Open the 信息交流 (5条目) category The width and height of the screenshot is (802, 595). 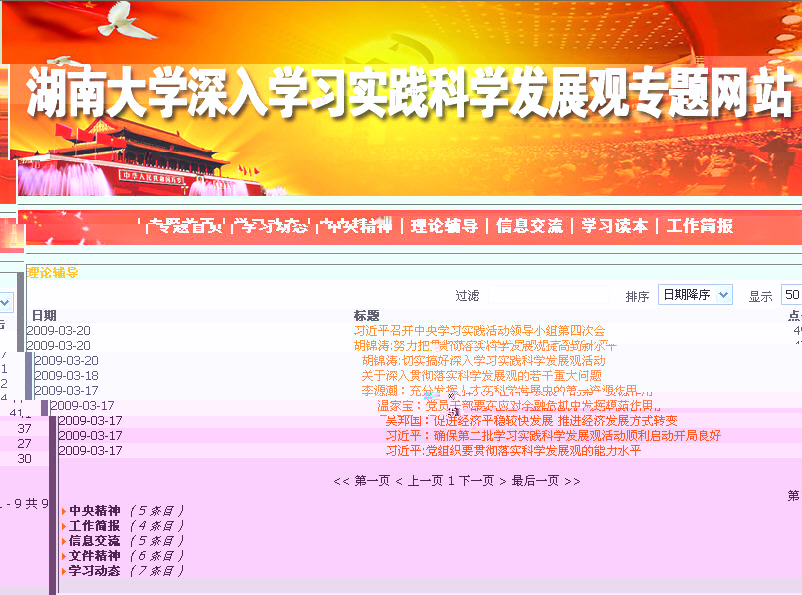click(x=95, y=541)
